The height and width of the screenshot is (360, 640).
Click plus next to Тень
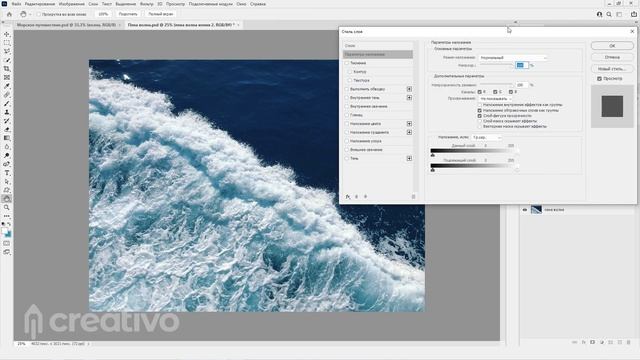409,158
